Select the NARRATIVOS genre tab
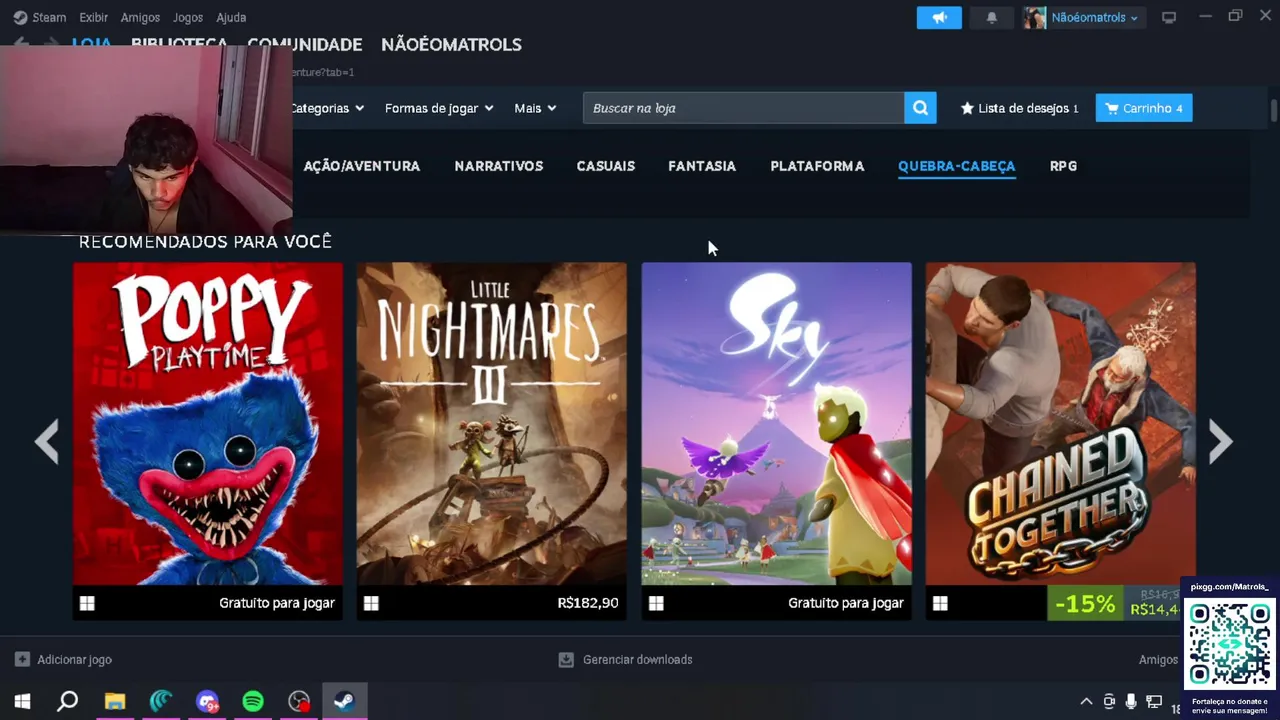 pyautogui.click(x=499, y=166)
